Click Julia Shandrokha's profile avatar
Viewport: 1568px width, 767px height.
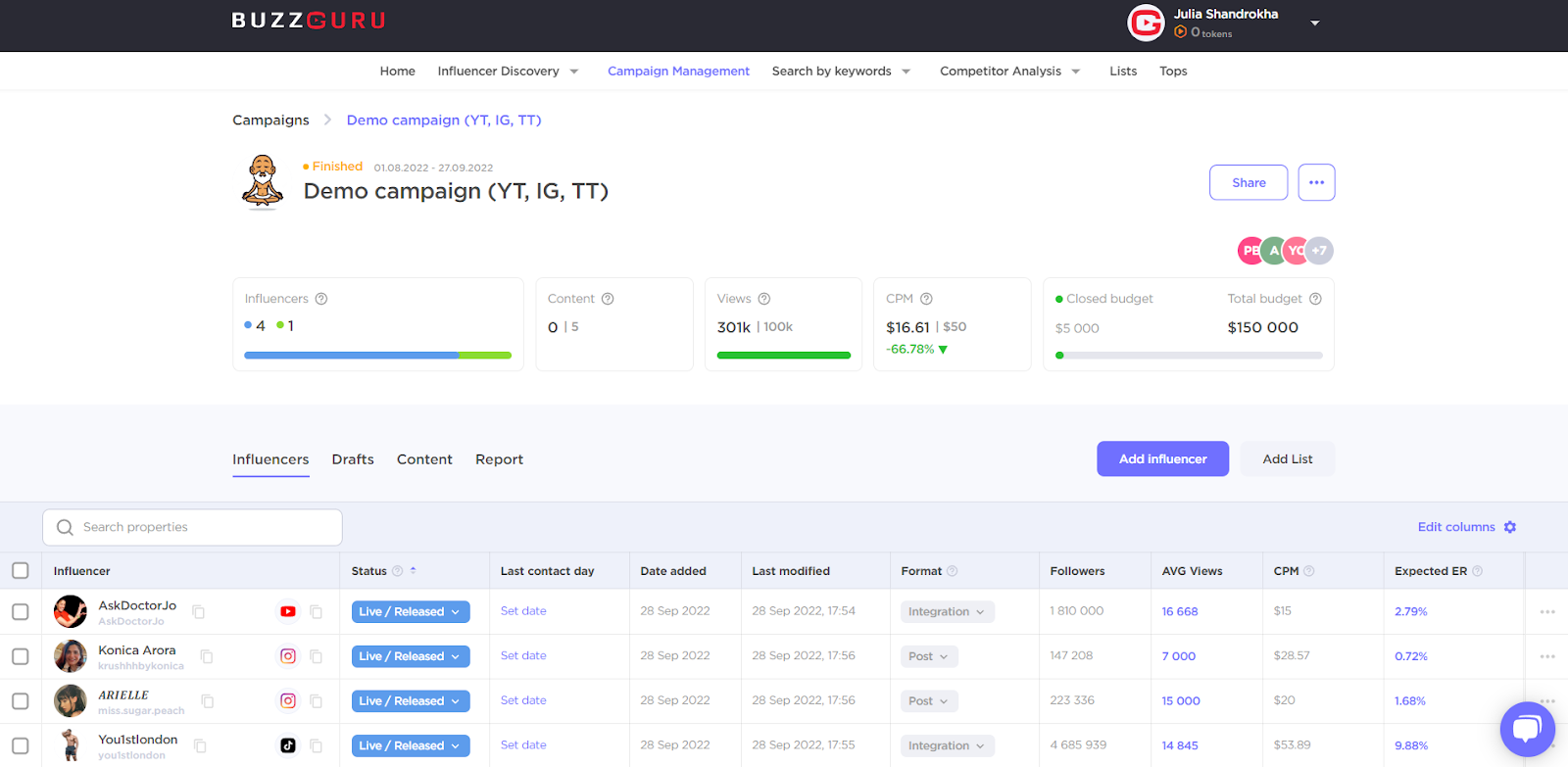(1146, 23)
